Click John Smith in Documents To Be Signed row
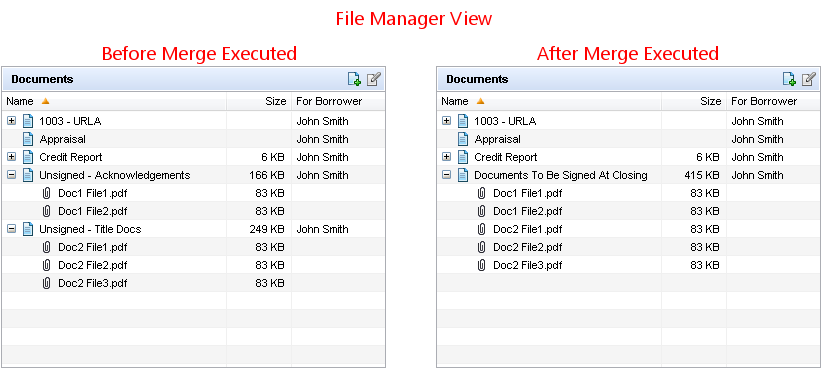The height and width of the screenshot is (369, 822). point(758,175)
